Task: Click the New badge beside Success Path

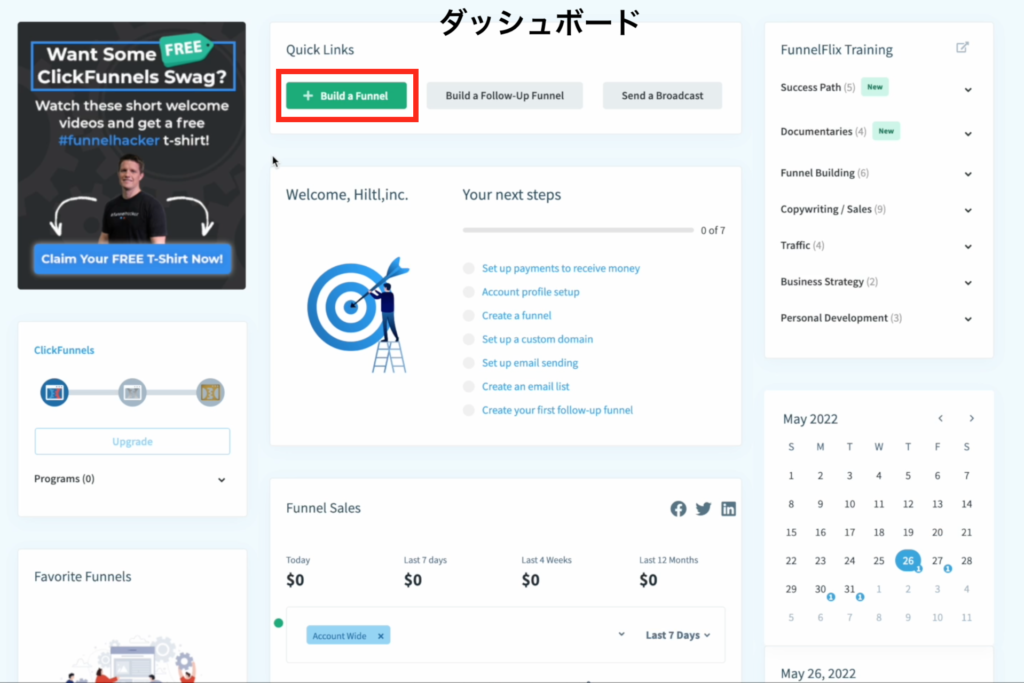Action: (874, 87)
